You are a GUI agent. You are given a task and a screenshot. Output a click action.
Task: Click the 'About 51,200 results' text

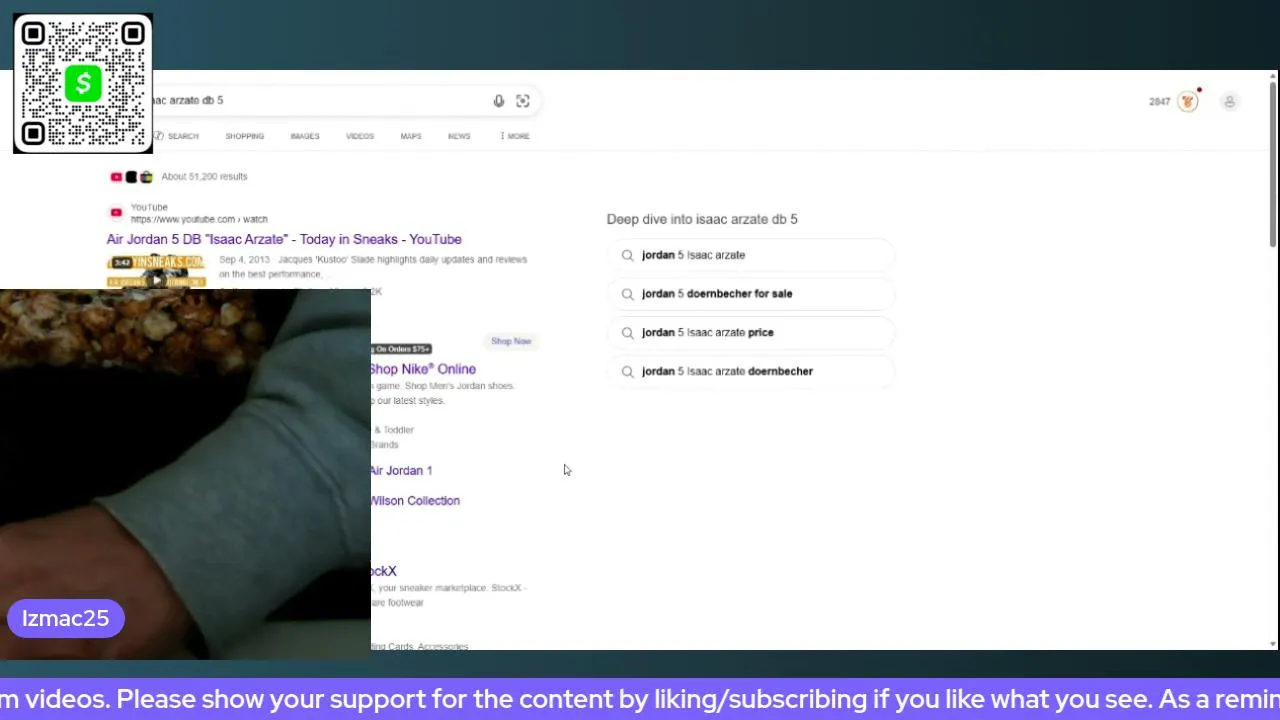click(204, 177)
